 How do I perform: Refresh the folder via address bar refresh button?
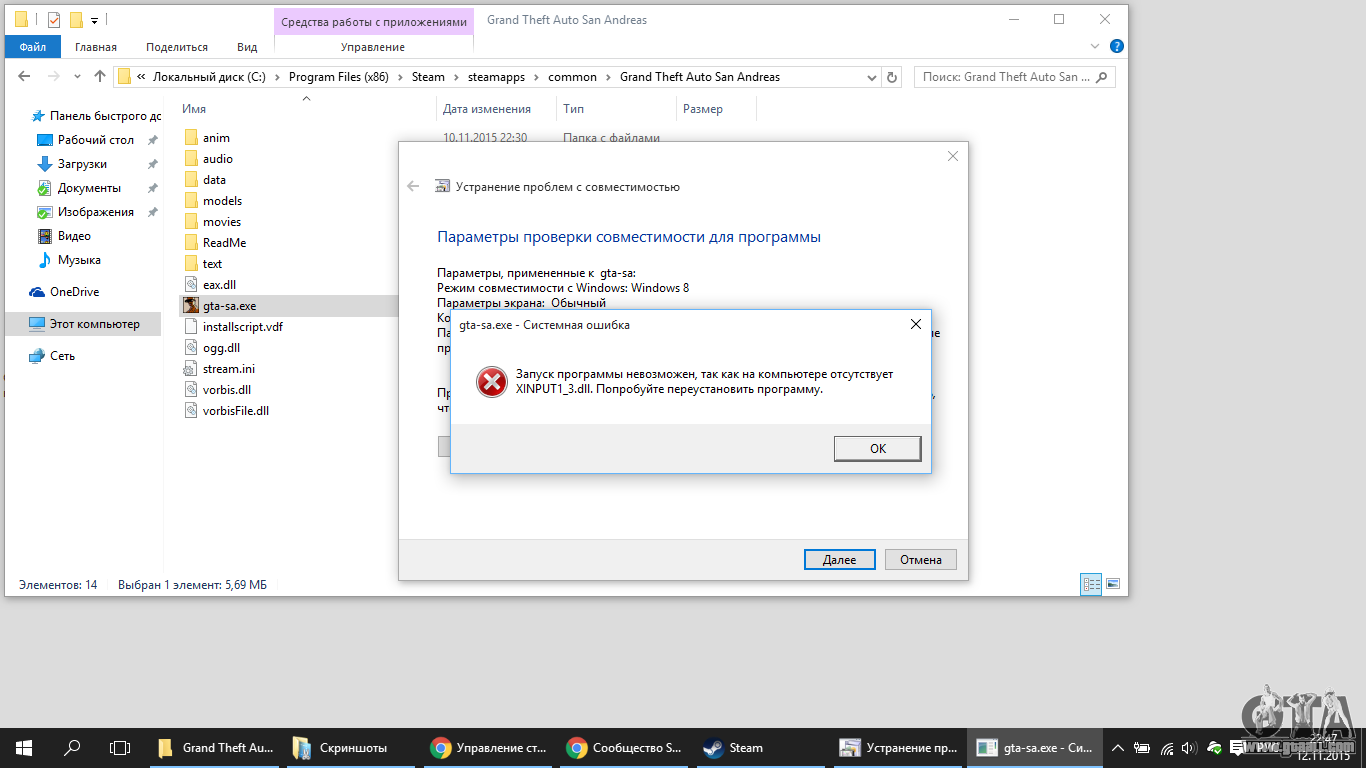point(893,77)
